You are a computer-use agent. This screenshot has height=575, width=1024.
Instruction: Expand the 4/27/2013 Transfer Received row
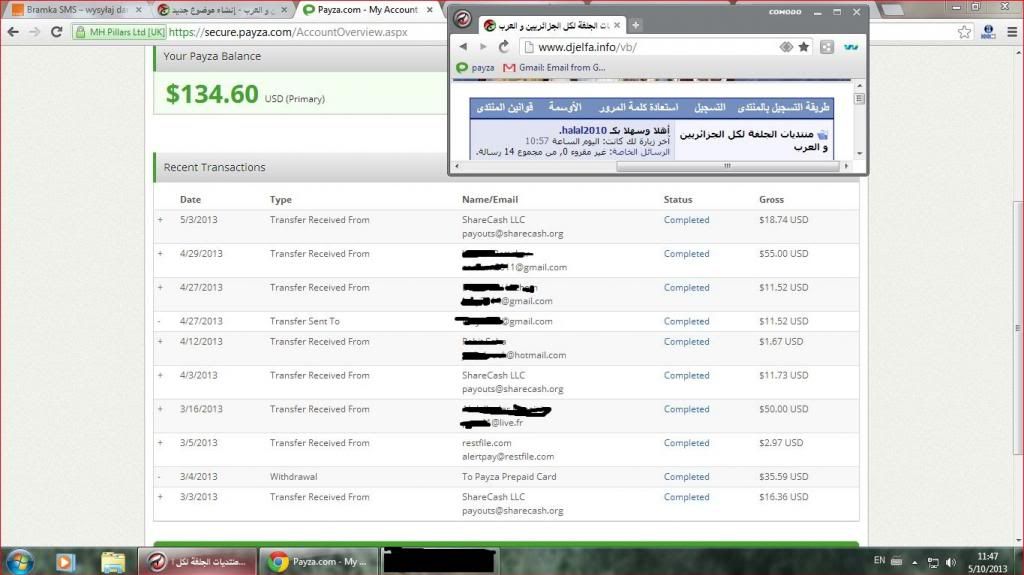(160, 288)
